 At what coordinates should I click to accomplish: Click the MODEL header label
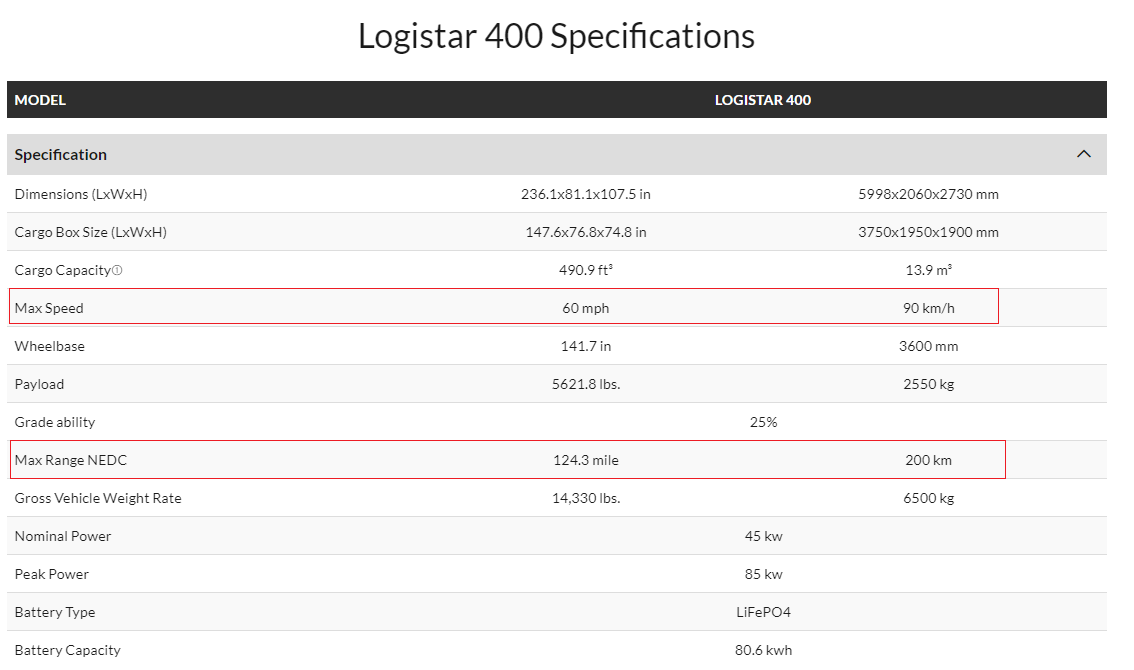(x=40, y=100)
